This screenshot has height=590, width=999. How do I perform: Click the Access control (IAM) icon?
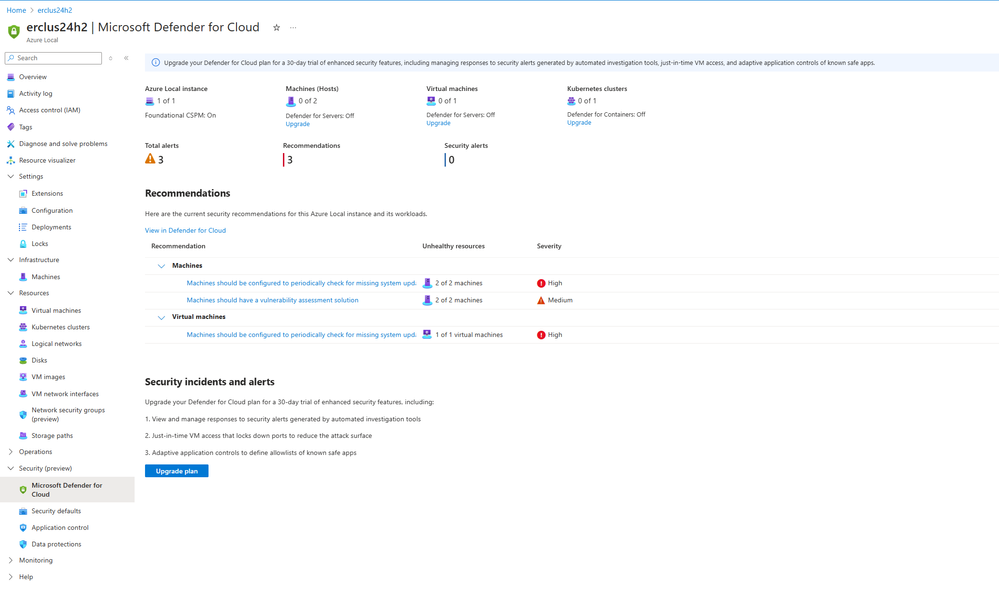tap(11, 110)
